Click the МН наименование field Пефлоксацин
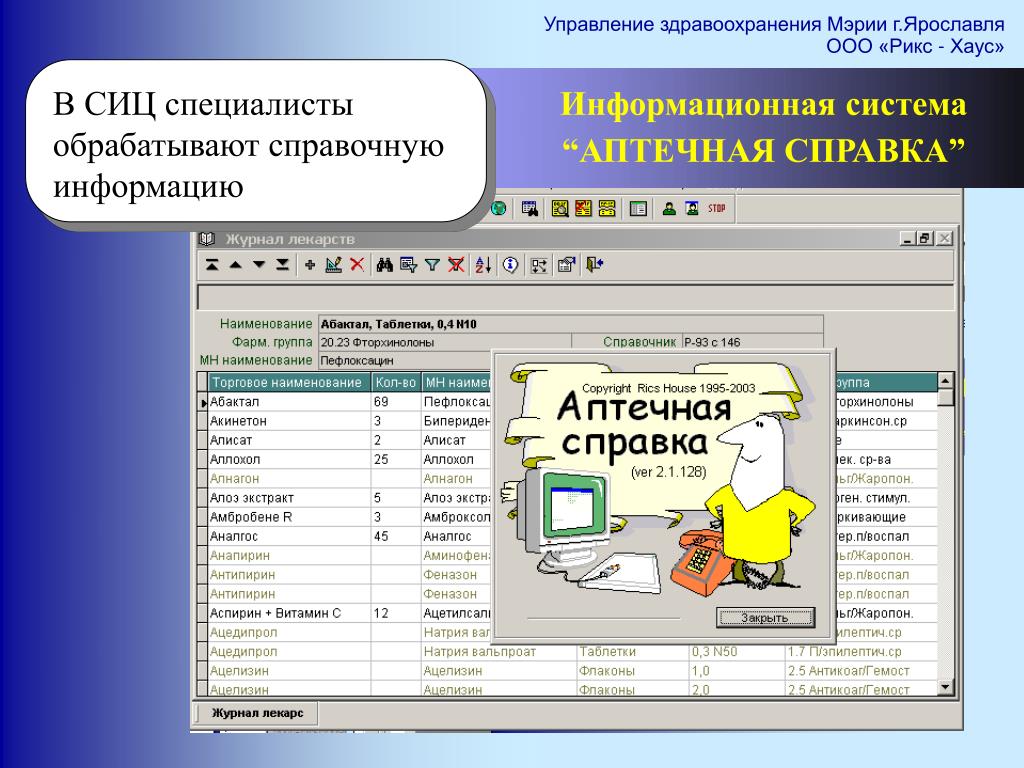This screenshot has height=768, width=1024. coord(405,360)
